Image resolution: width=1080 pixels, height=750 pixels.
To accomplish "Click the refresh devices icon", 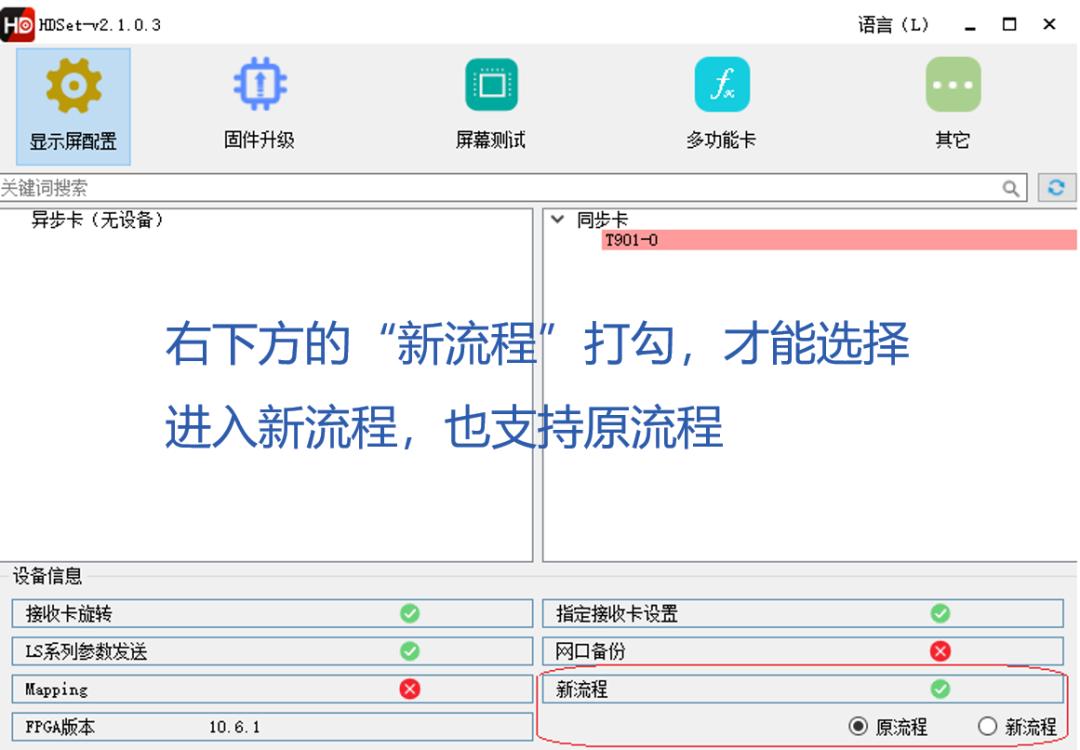I will [1057, 188].
